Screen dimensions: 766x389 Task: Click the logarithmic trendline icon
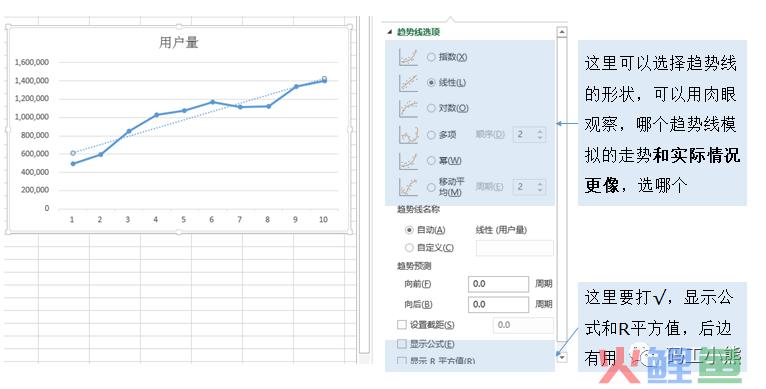(408, 108)
